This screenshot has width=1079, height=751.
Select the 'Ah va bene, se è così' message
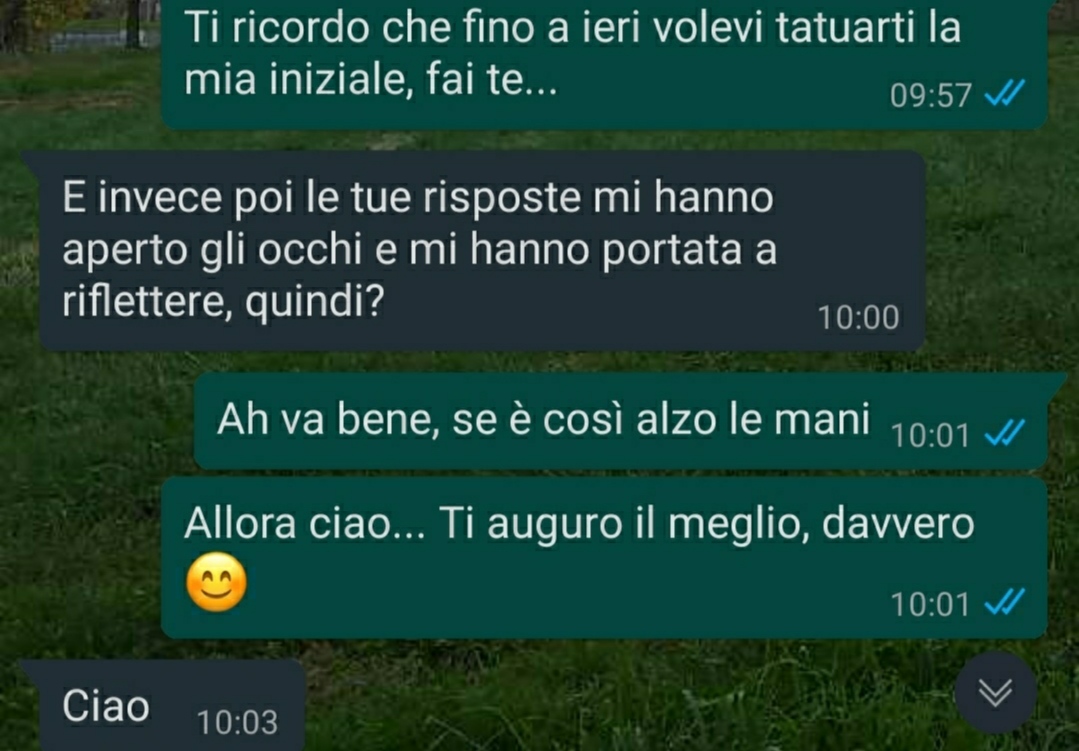pyautogui.click(x=621, y=421)
